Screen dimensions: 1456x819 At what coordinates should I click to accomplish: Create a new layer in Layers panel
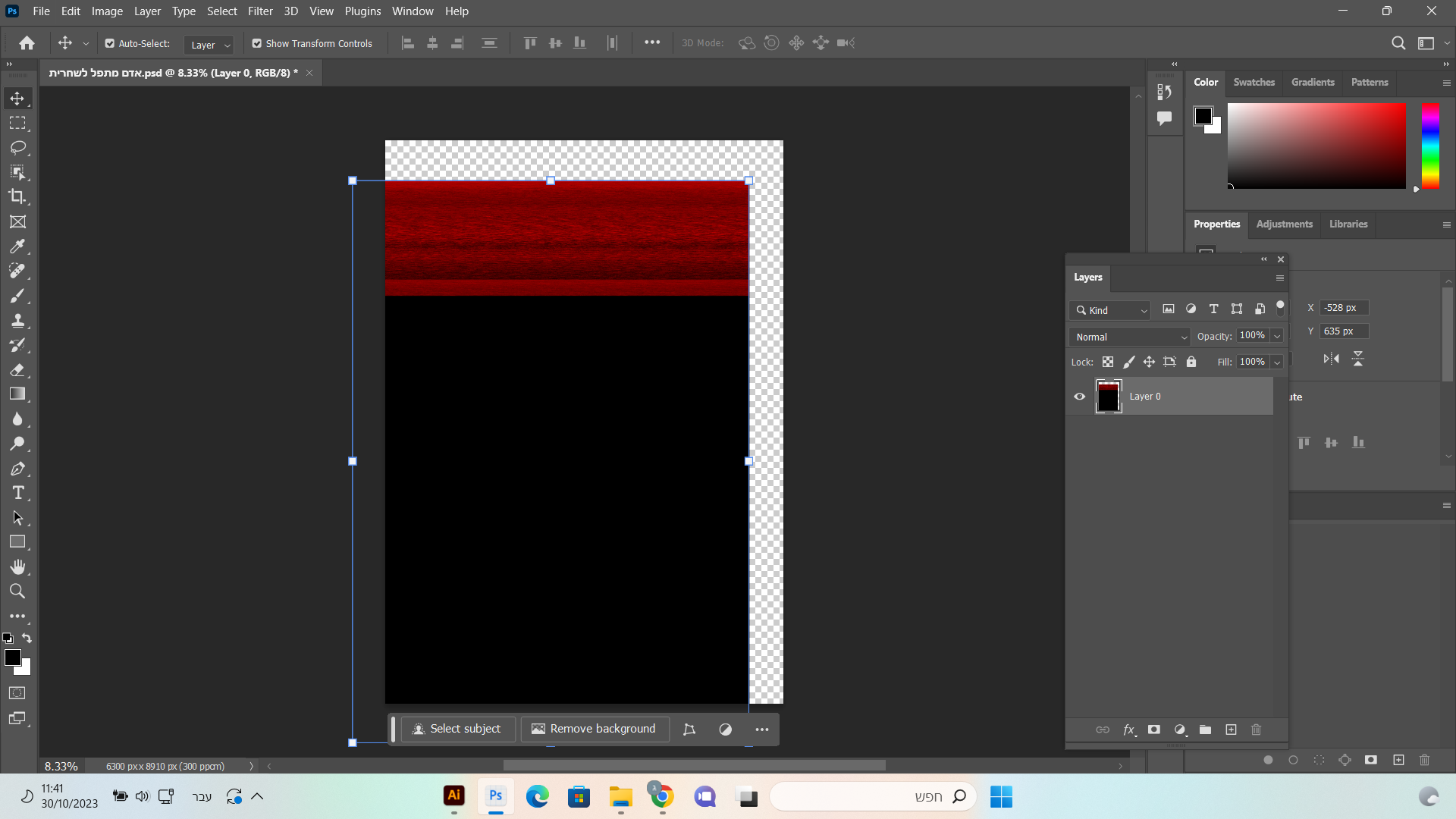1231,730
